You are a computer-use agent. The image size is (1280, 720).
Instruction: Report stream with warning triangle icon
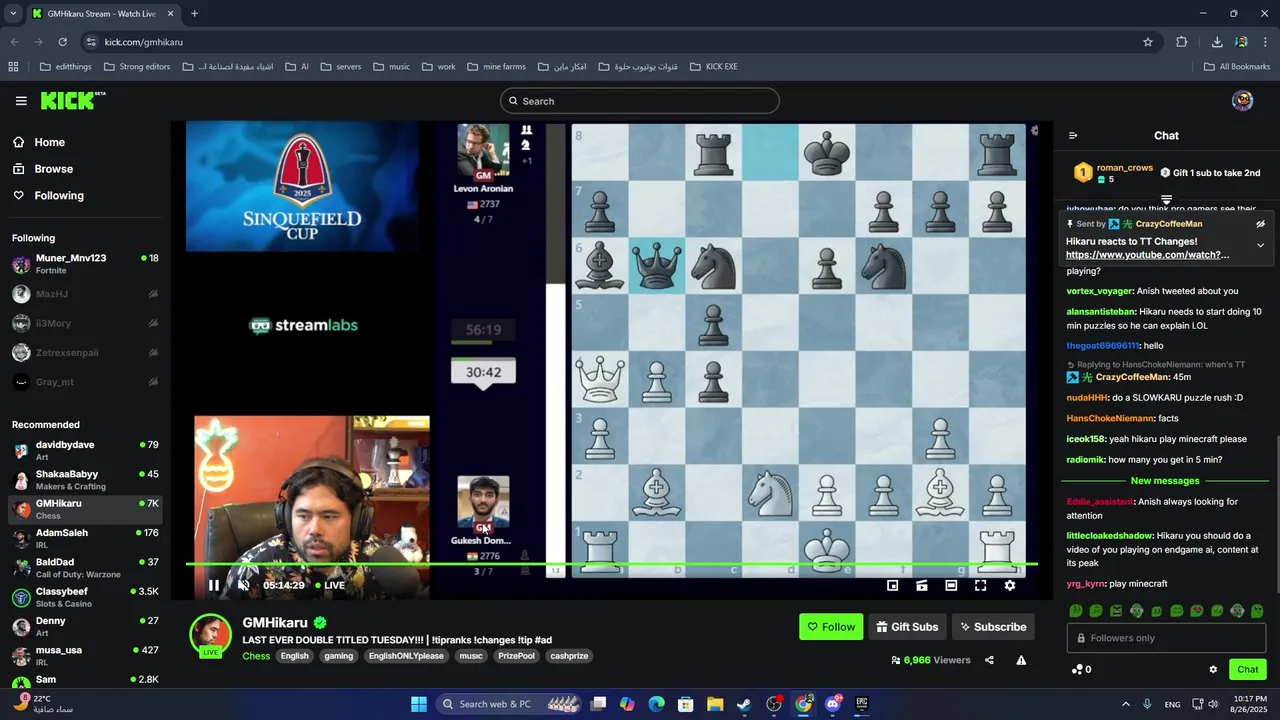[1021, 660]
